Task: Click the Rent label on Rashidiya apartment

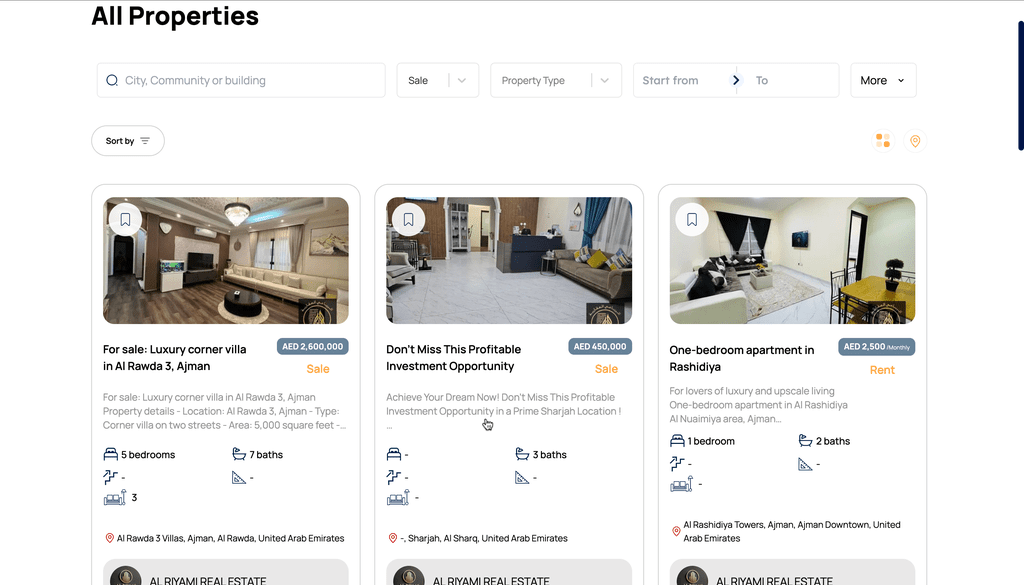Action: pos(882,370)
